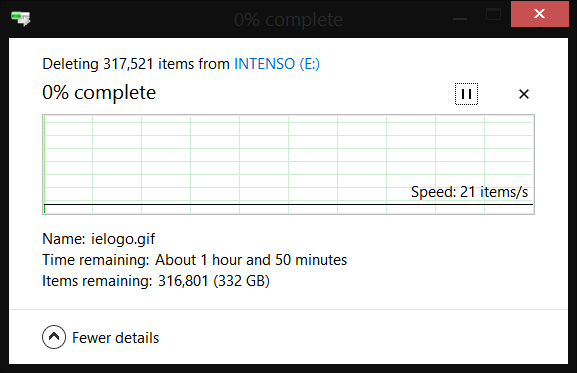Image resolution: width=577 pixels, height=373 pixels.
Task: Click the Fewer details label text
Action: coord(116,338)
